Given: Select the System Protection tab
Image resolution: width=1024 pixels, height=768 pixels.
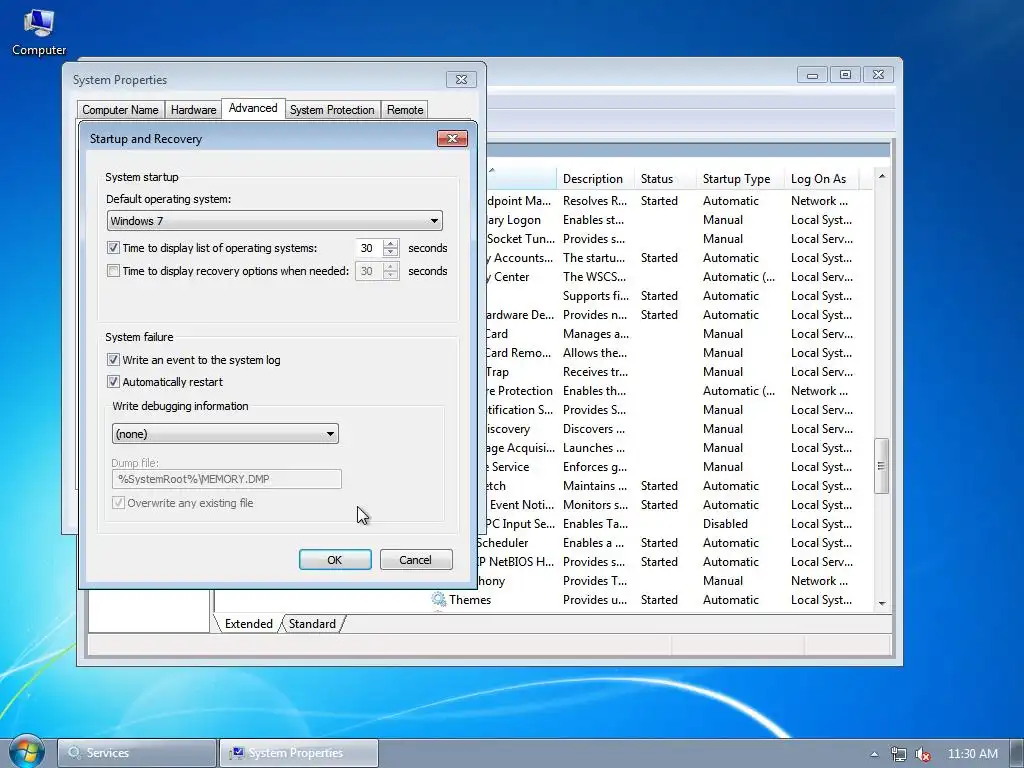Looking at the screenshot, I should pyautogui.click(x=332, y=110).
